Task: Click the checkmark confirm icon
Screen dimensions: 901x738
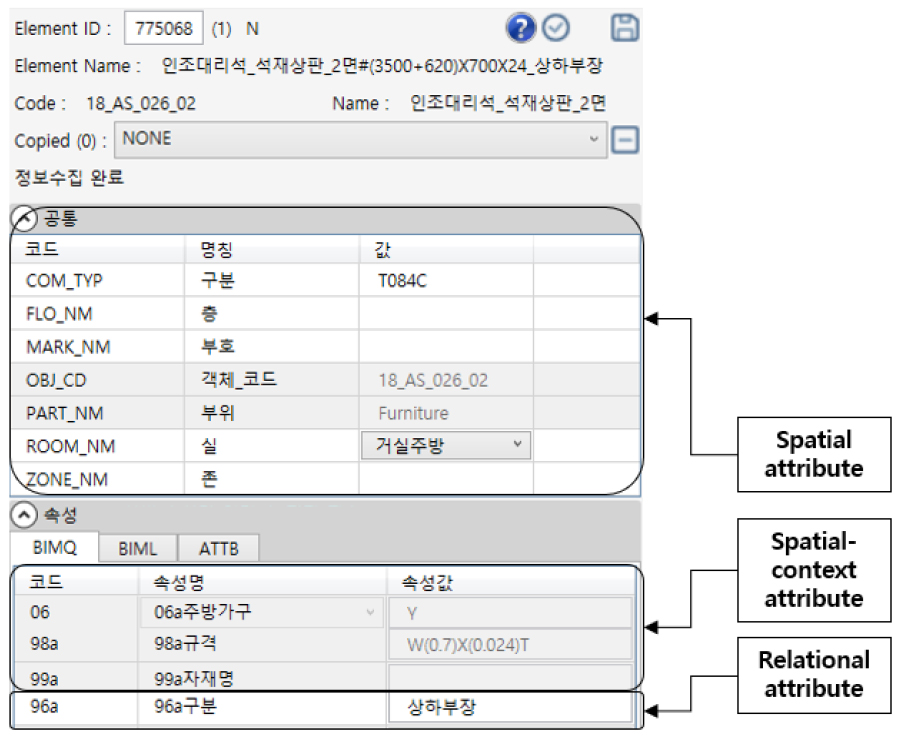Action: (556, 28)
